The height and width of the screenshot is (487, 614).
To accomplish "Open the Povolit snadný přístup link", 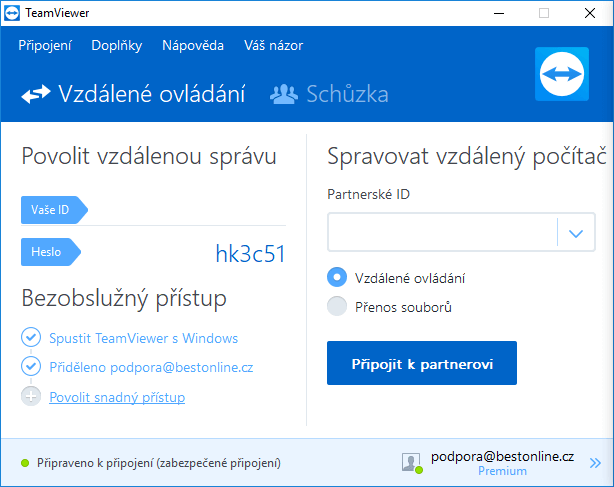I will click(x=117, y=397).
